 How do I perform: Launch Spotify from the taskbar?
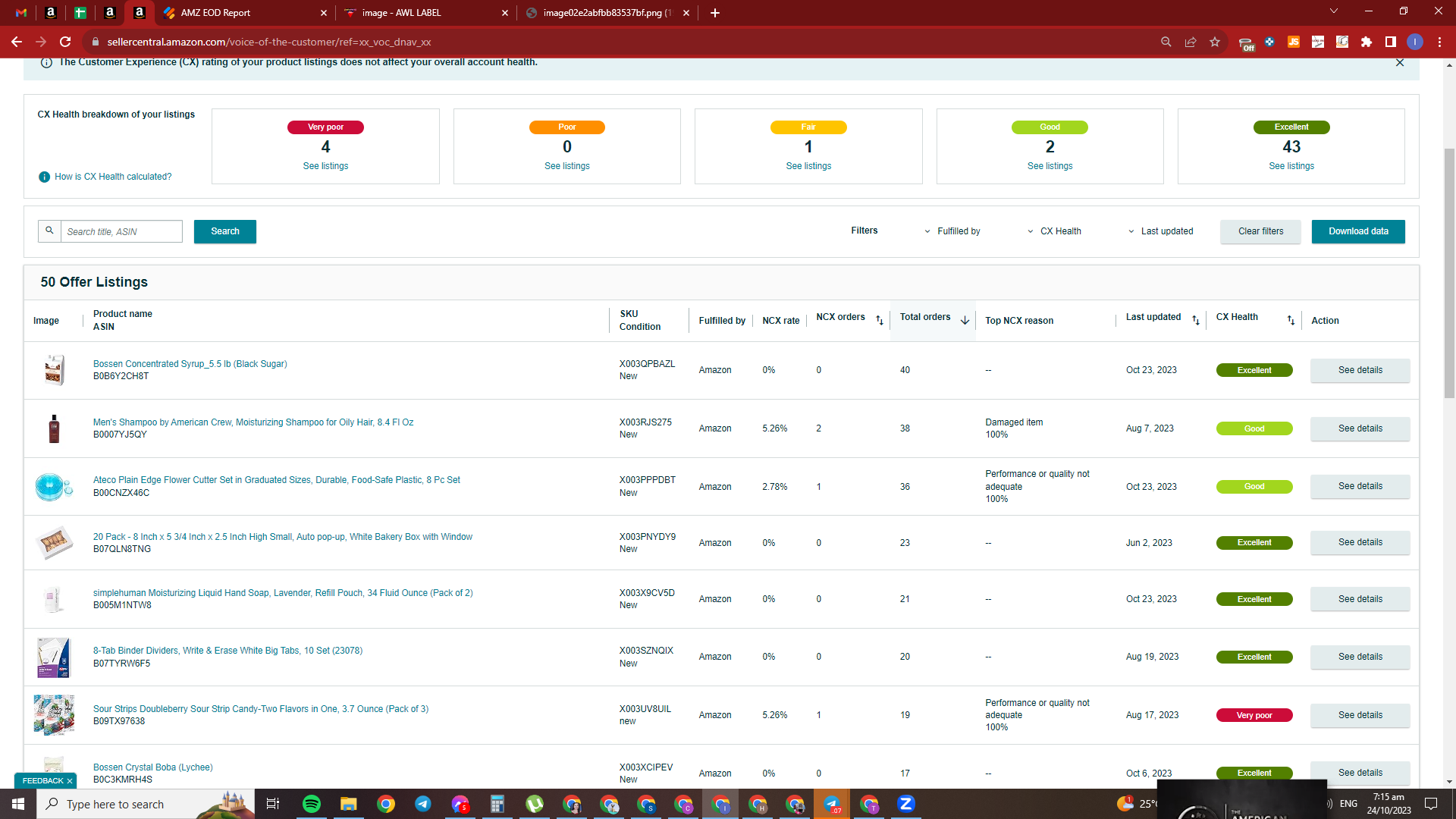[312, 804]
